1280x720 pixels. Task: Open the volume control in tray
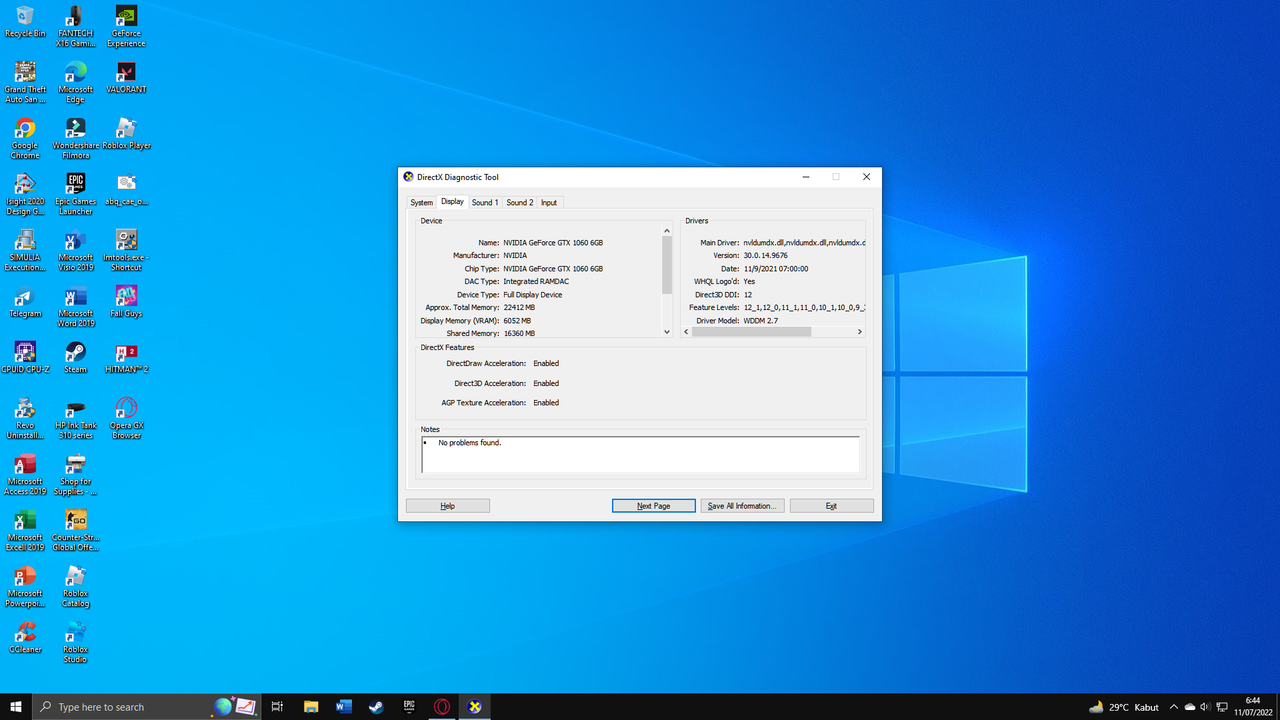pos(1205,707)
